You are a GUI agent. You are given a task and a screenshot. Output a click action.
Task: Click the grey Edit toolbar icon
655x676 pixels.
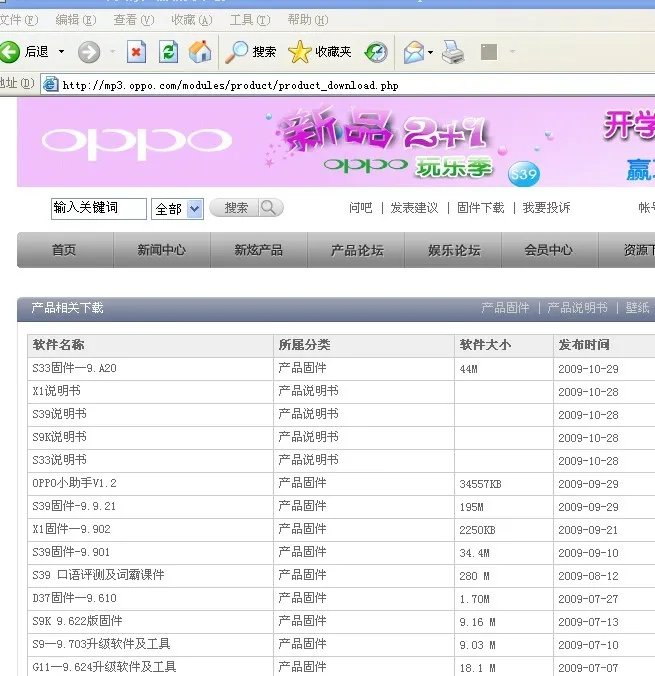[489, 52]
